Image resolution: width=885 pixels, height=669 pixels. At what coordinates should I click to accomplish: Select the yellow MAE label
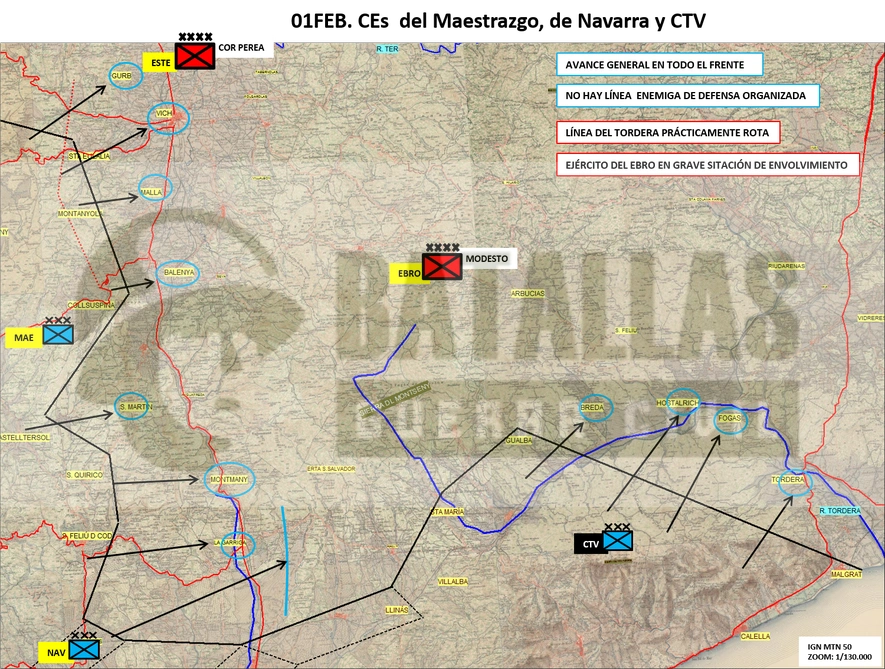pyautogui.click(x=24, y=338)
